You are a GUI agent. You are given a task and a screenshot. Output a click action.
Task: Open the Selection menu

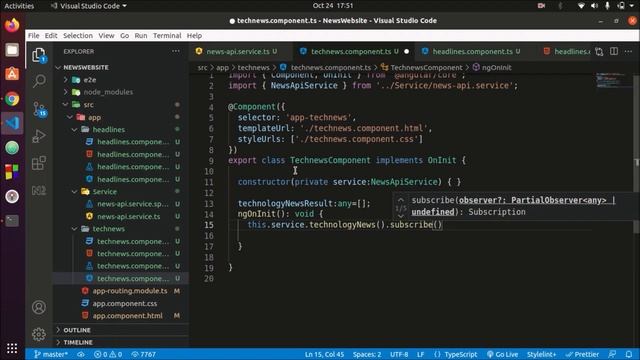(x=78, y=36)
